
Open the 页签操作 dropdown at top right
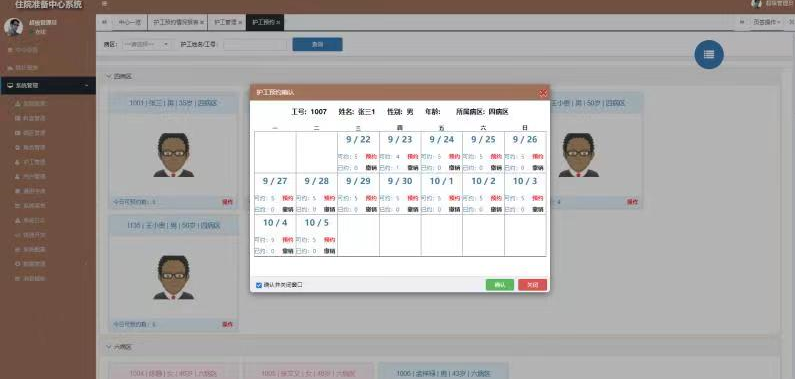(766, 22)
